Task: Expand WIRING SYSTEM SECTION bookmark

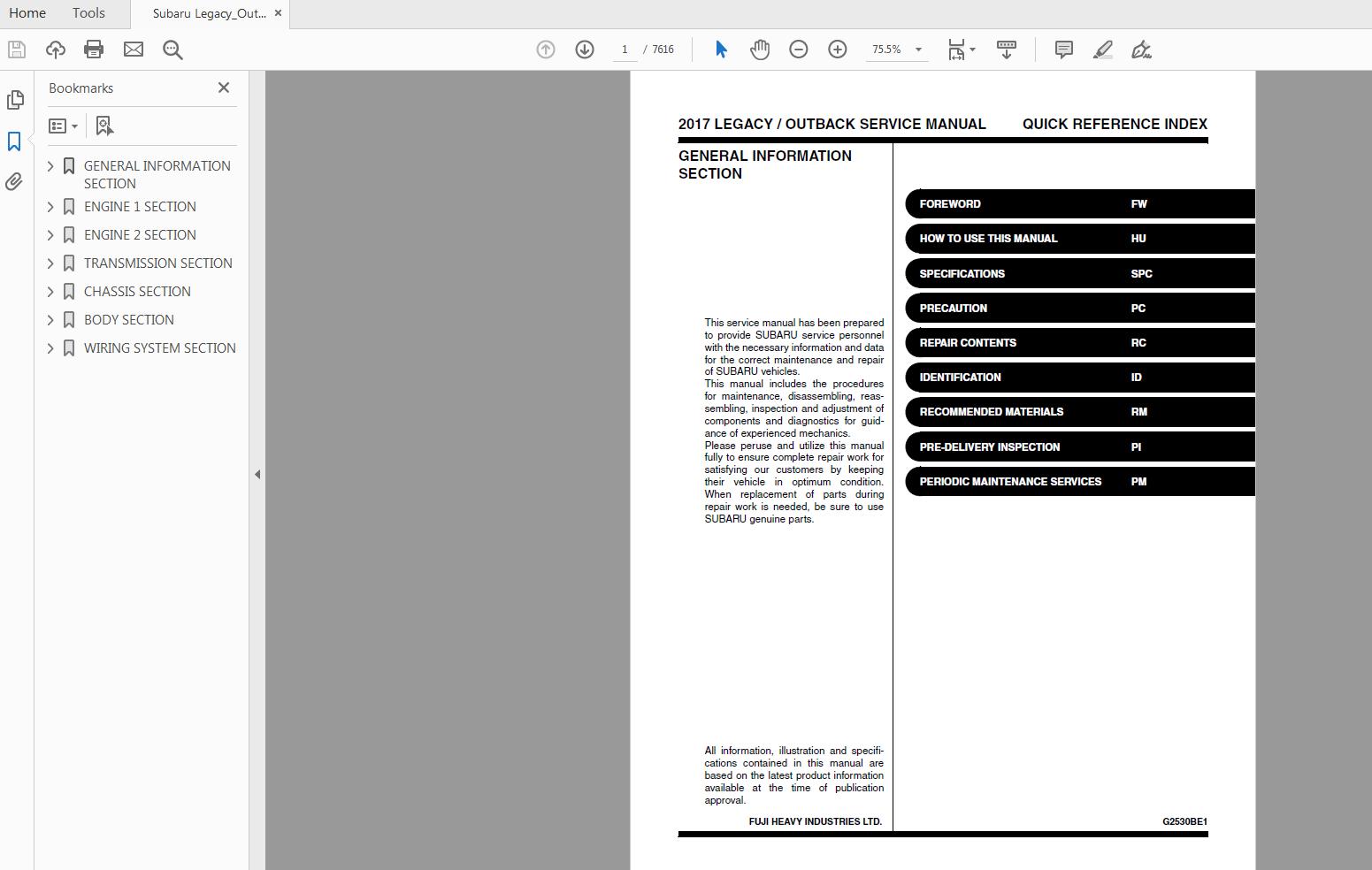Action: point(50,348)
